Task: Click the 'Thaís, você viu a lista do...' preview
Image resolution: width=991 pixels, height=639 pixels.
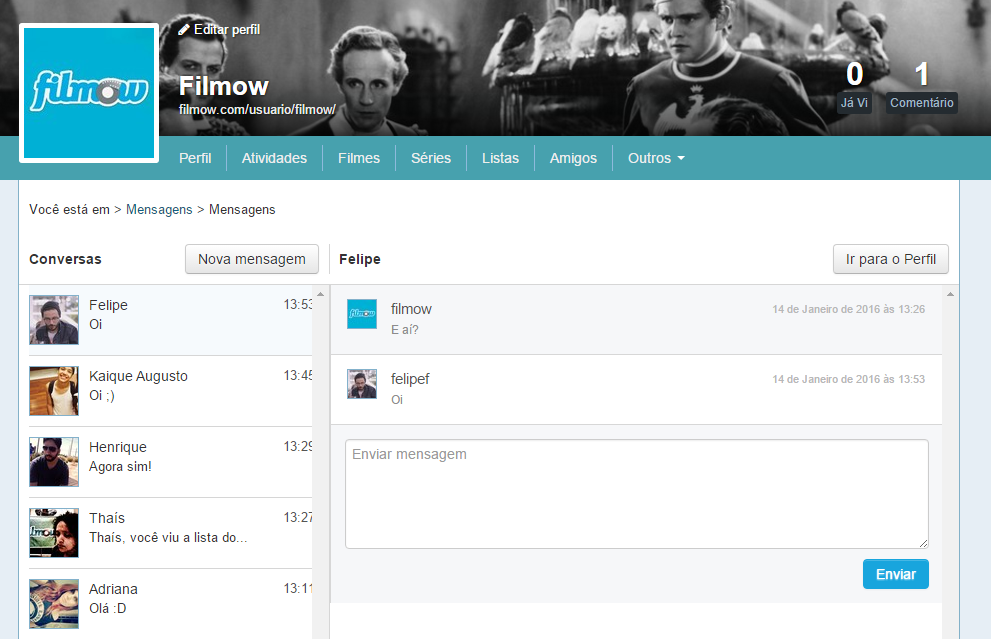Action: 168,537
